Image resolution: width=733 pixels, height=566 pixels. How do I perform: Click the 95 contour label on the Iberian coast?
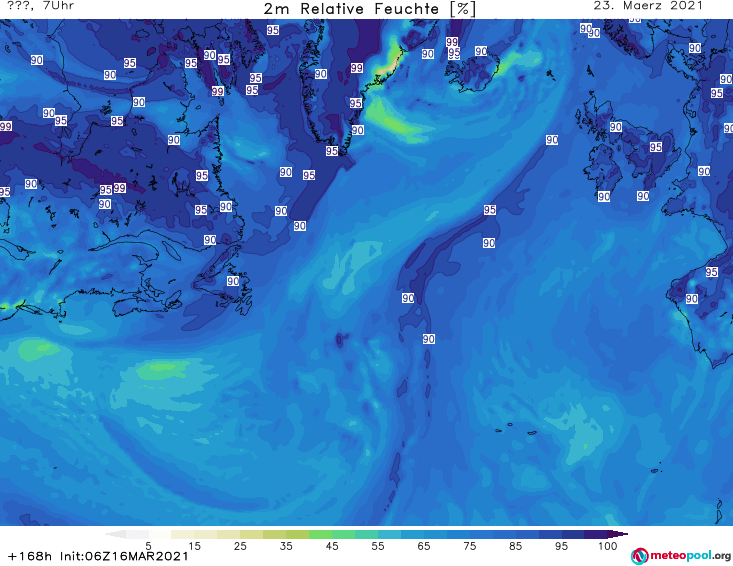[x=711, y=272]
